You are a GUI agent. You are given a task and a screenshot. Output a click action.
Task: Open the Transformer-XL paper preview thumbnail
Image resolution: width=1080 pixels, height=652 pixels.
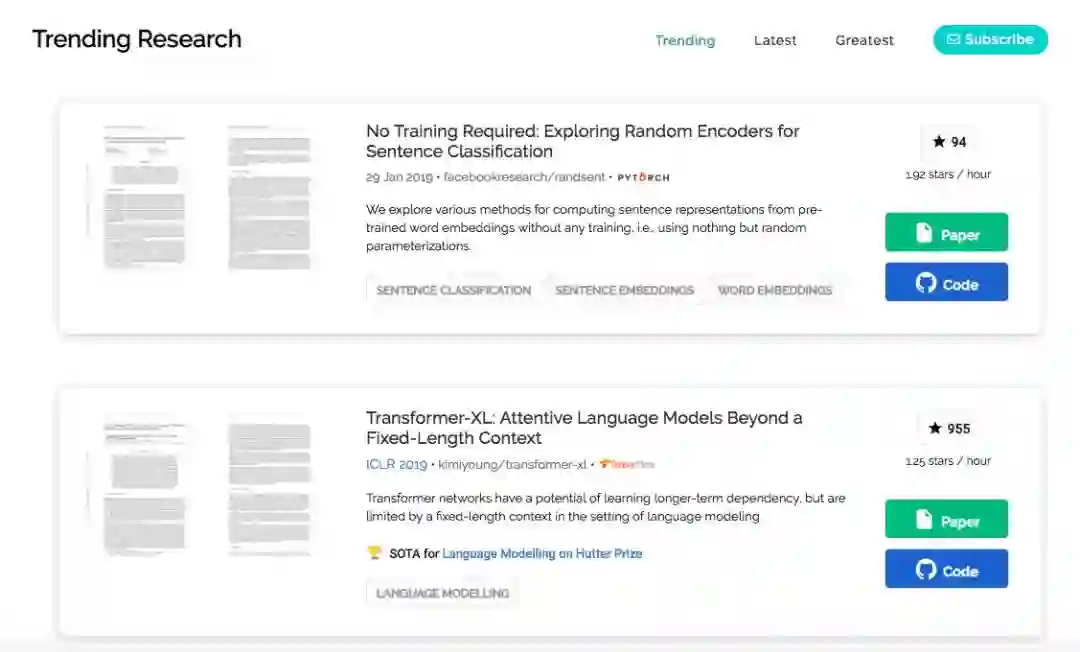point(208,486)
